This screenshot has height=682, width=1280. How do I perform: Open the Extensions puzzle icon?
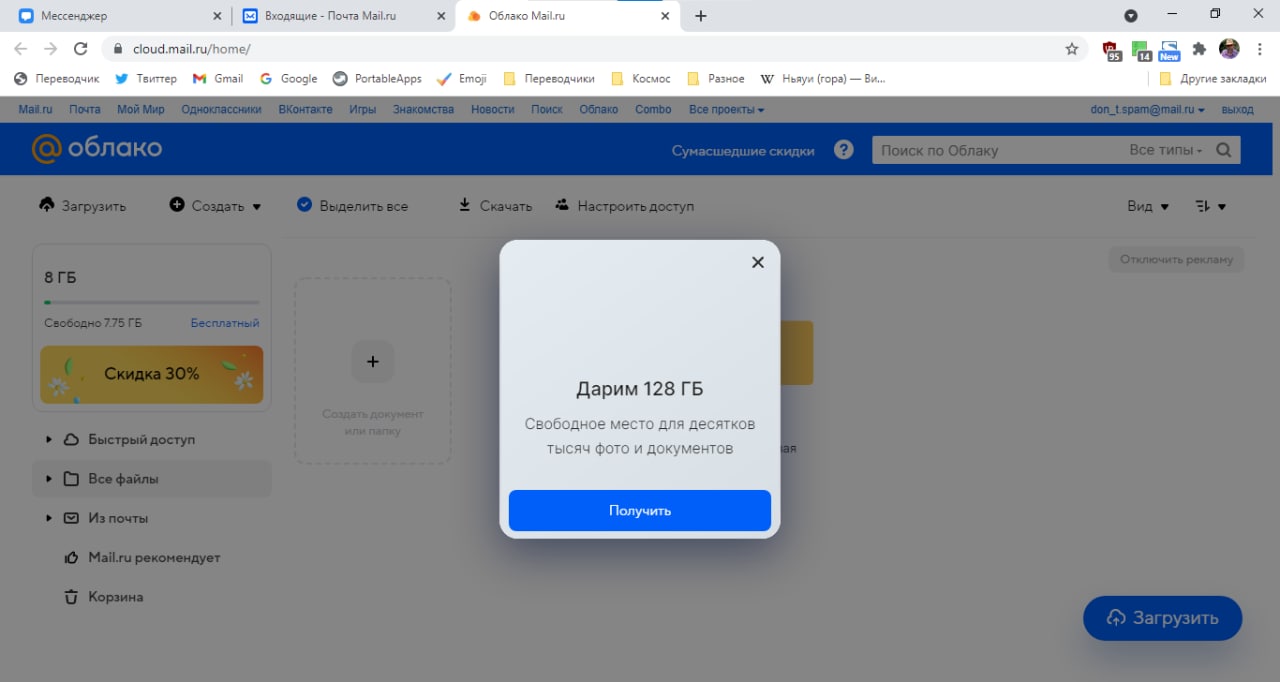click(x=1199, y=48)
